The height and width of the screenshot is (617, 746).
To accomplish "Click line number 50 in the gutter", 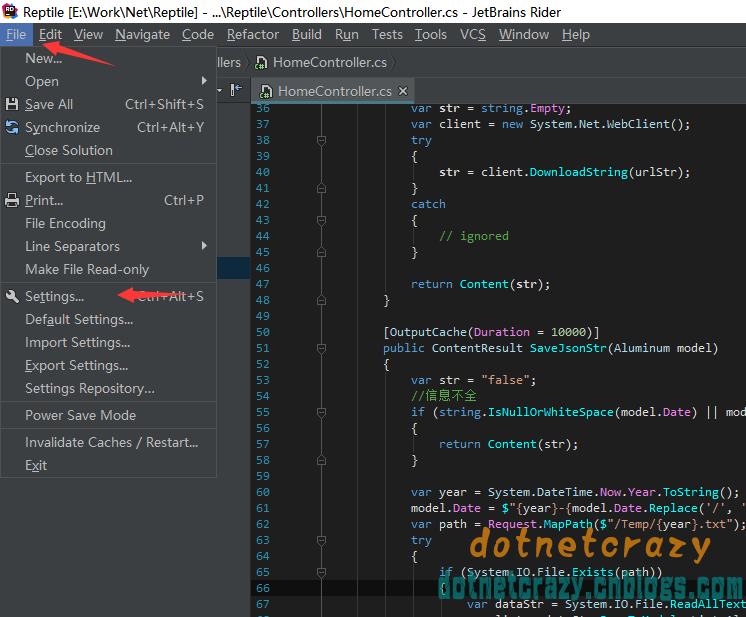I will (262, 332).
